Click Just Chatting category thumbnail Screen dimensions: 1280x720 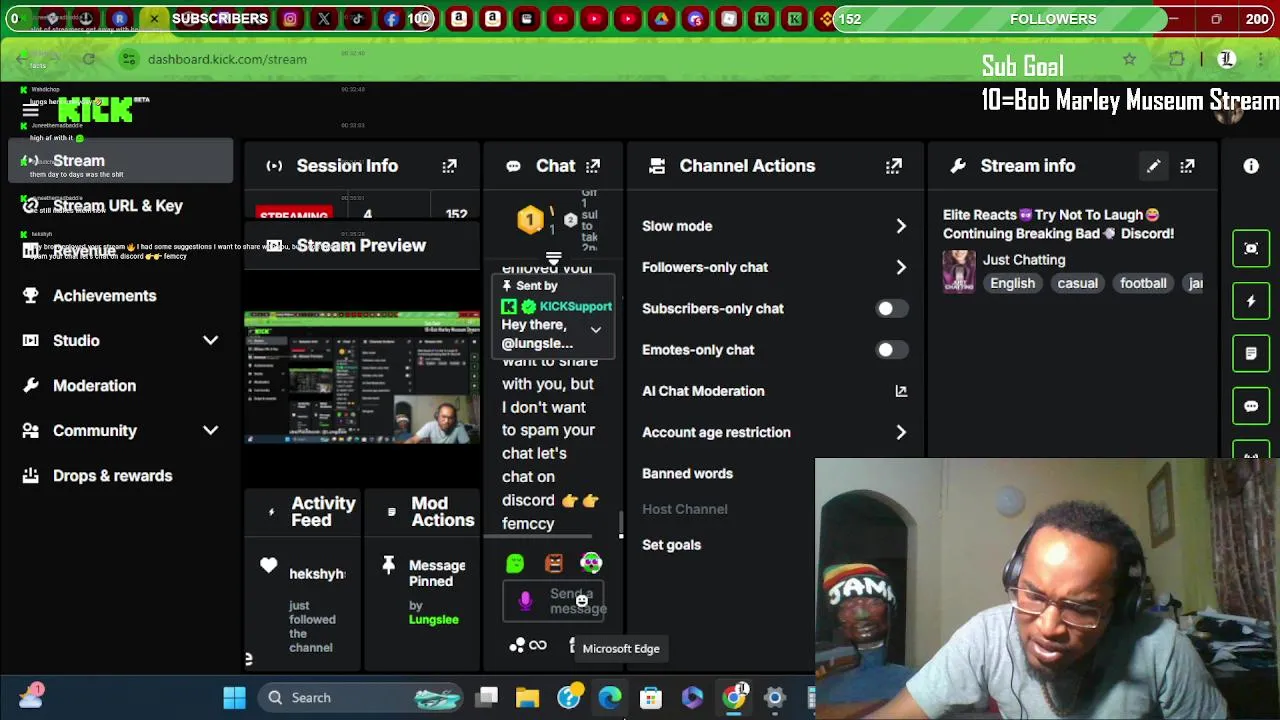point(959,272)
